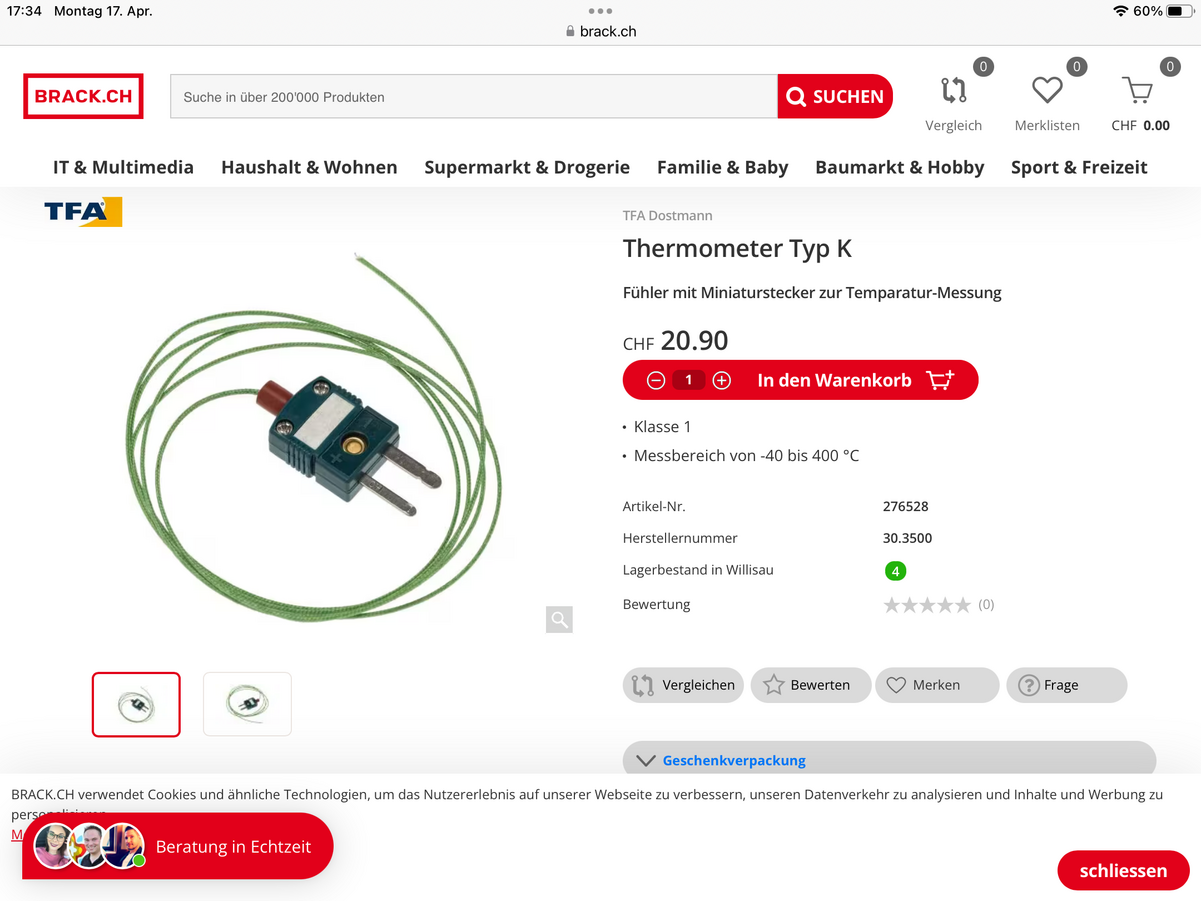Open the shopping cart icon
Screen dimensions: 1201x901
point(1137,91)
